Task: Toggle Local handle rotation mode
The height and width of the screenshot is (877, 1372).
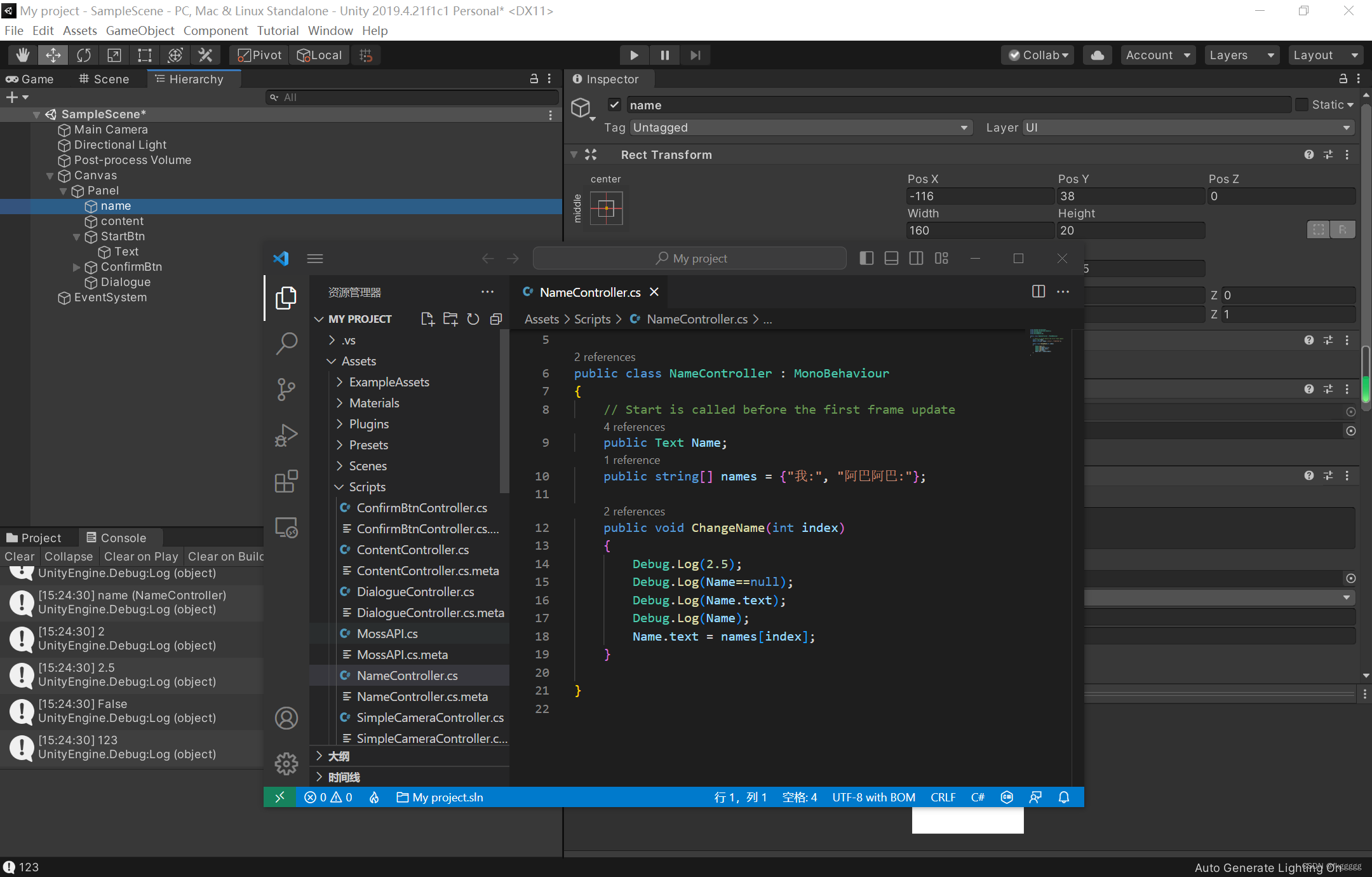Action: [319, 55]
